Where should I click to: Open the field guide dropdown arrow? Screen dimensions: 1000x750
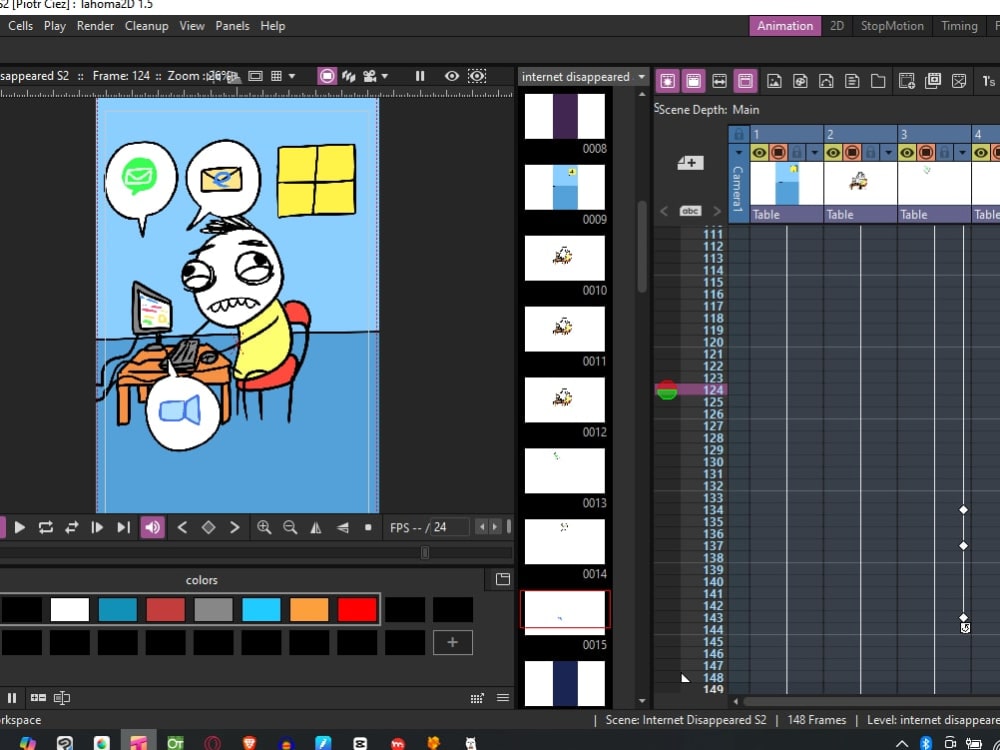click(x=292, y=77)
